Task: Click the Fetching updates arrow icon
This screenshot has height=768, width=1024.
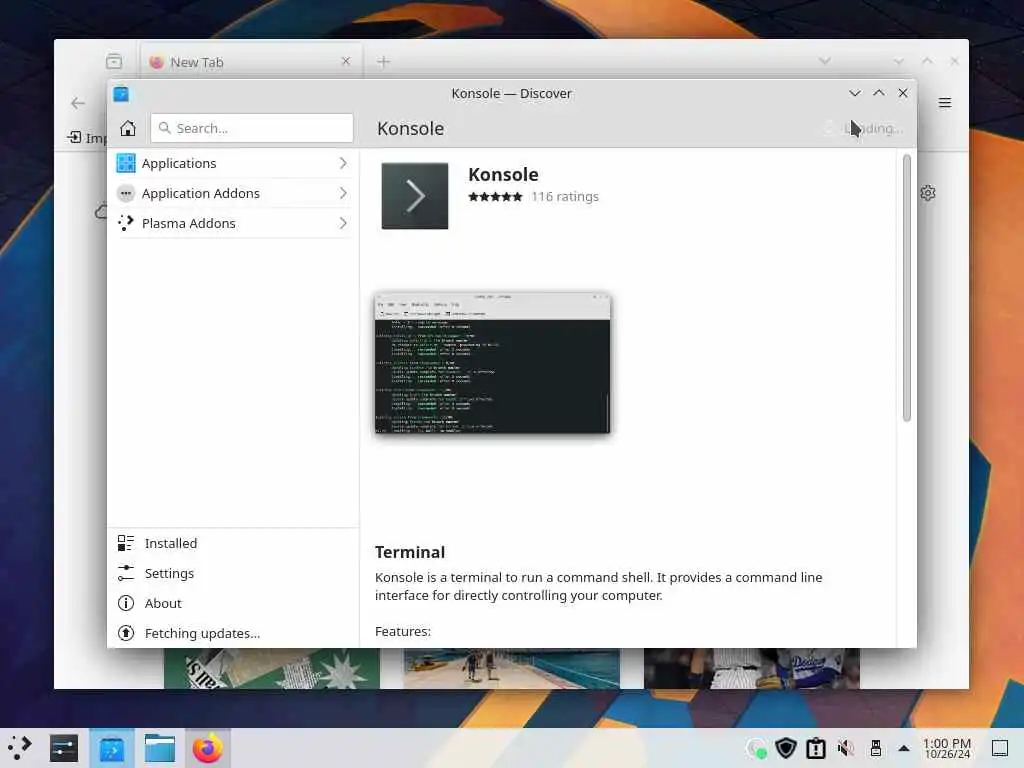Action: pos(125,633)
